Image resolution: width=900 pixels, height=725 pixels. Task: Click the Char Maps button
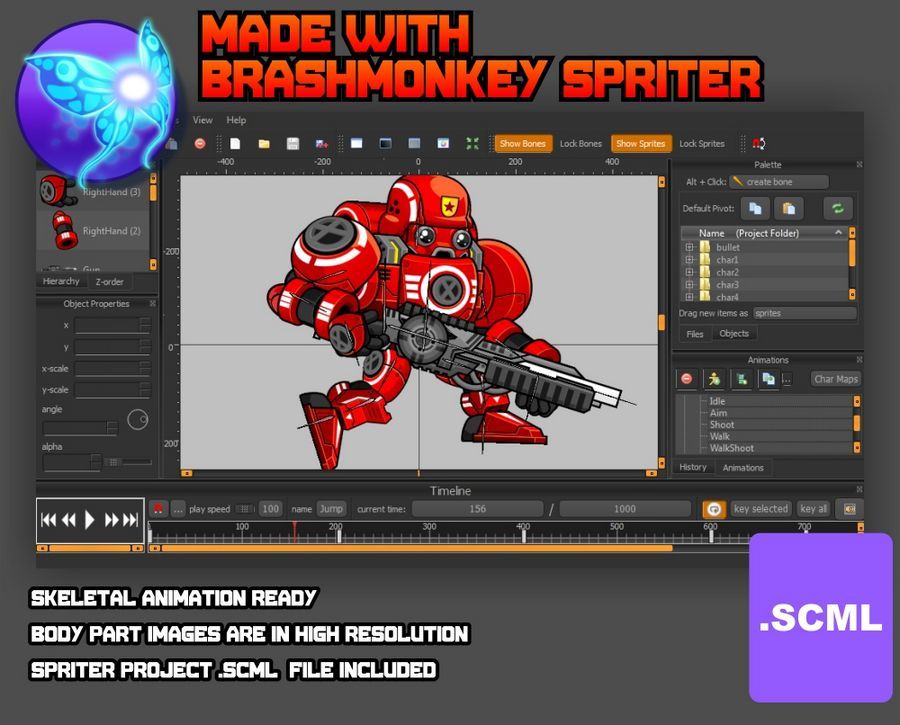tap(836, 379)
